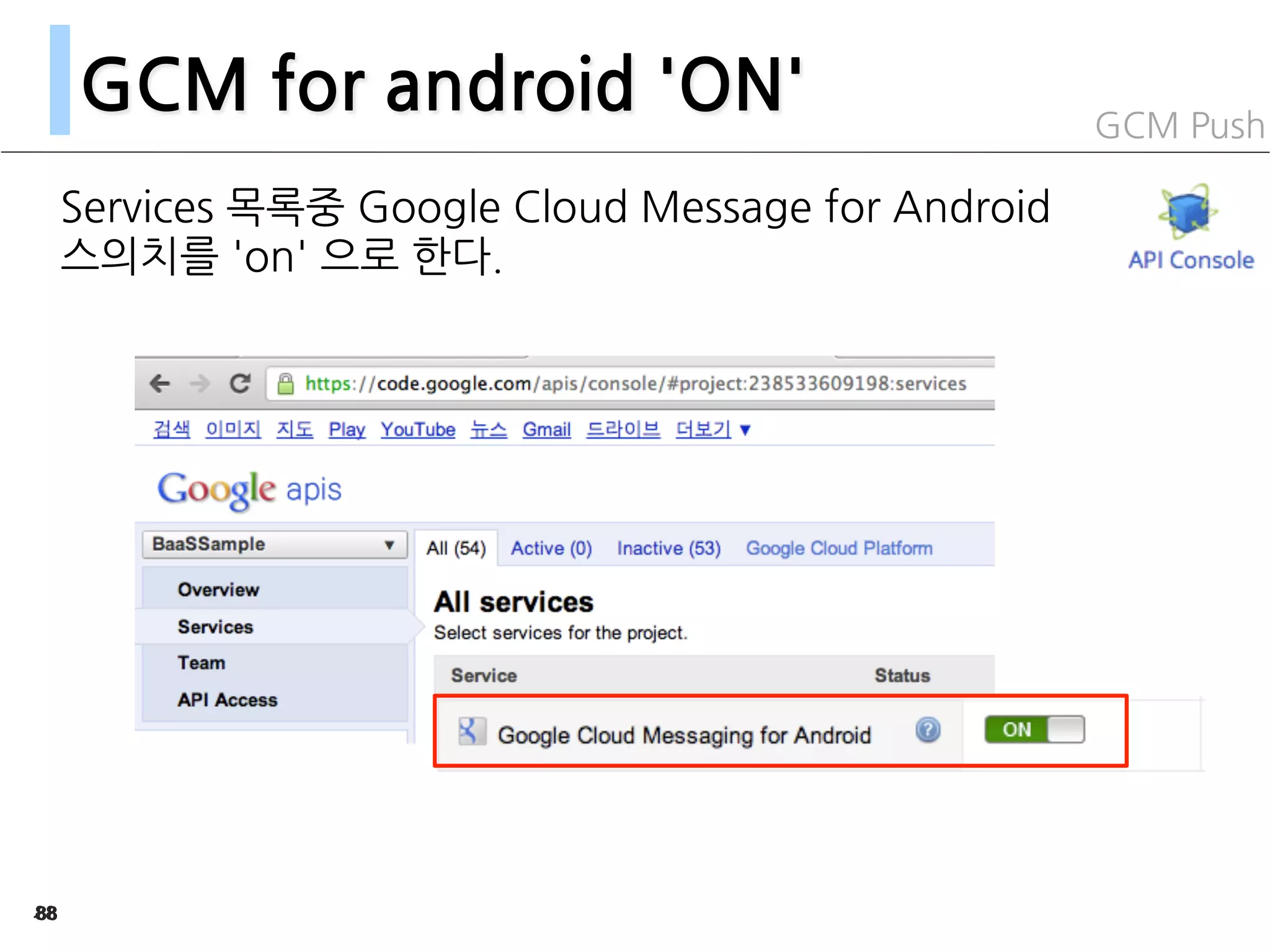Select Overview in the sidebar
1270x952 pixels.
218,589
